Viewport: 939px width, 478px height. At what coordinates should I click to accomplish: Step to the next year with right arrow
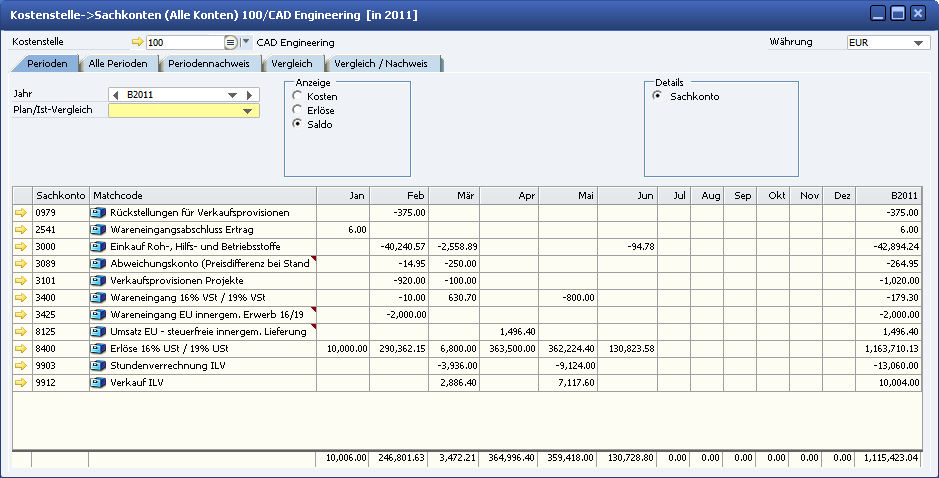252,95
